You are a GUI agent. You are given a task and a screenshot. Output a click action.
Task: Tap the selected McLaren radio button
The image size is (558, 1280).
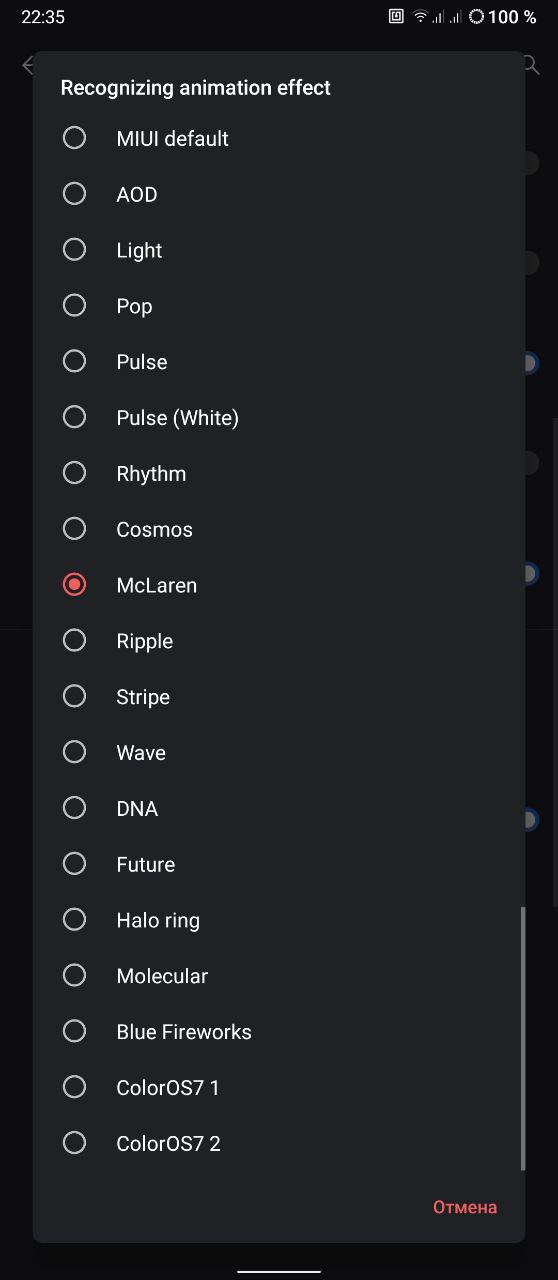[x=75, y=584]
